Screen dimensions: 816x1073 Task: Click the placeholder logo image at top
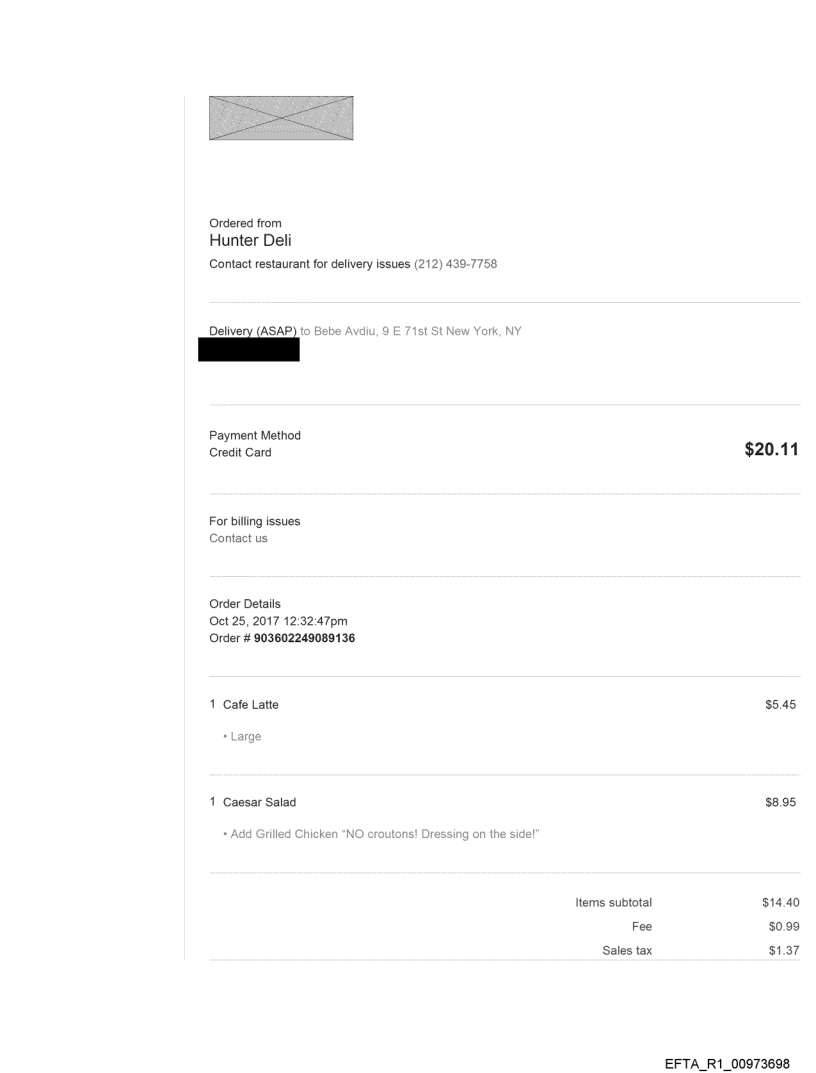tap(280, 117)
